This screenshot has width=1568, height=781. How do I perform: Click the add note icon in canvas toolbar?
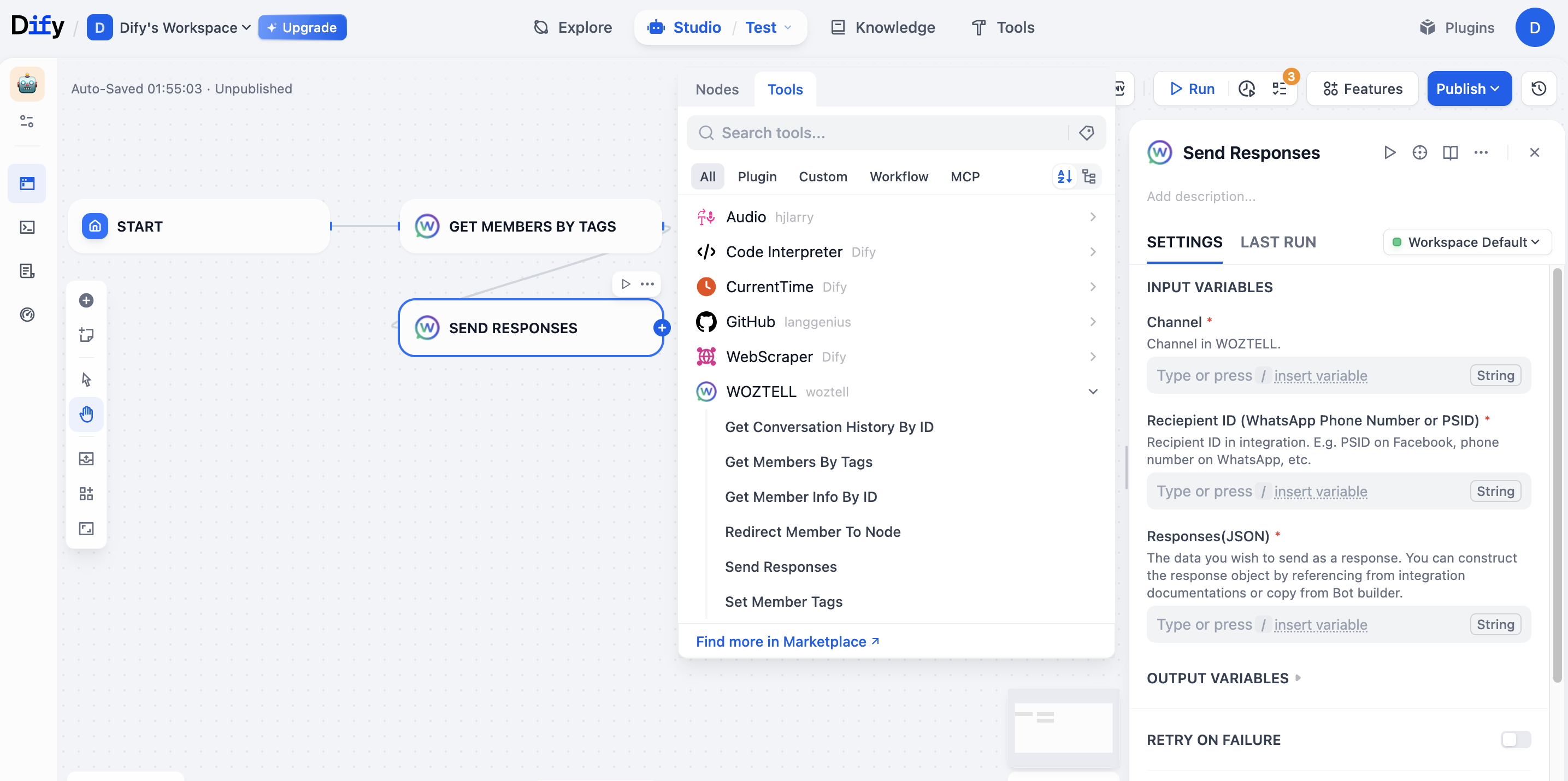86,335
